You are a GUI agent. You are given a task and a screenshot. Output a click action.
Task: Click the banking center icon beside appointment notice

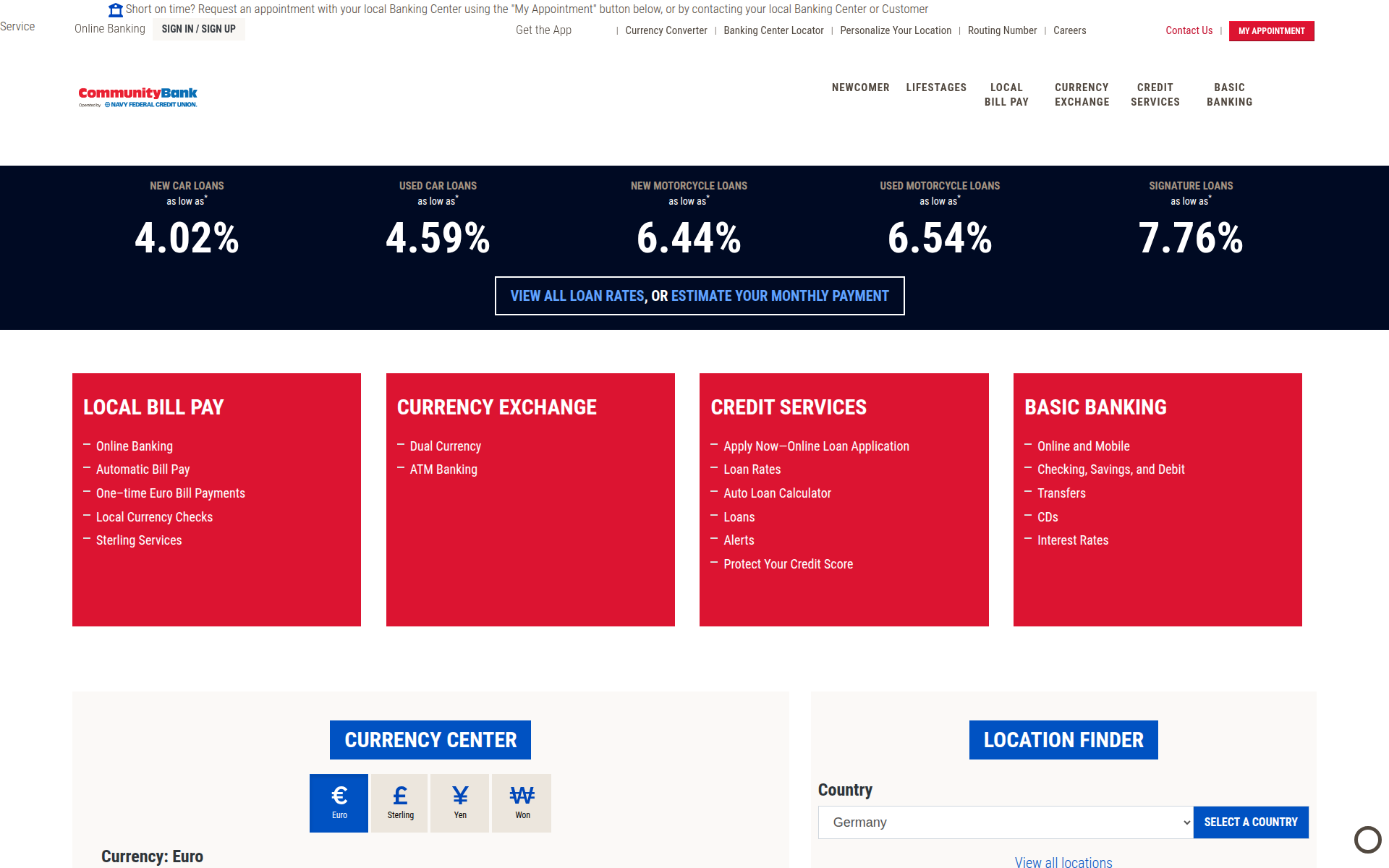(115, 10)
